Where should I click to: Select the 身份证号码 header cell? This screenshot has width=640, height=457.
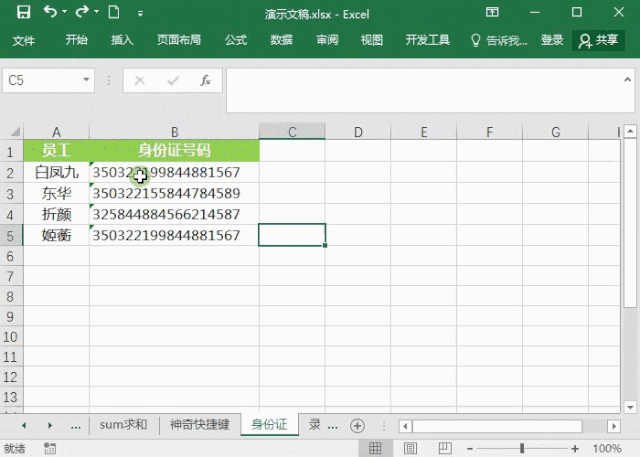(174, 151)
